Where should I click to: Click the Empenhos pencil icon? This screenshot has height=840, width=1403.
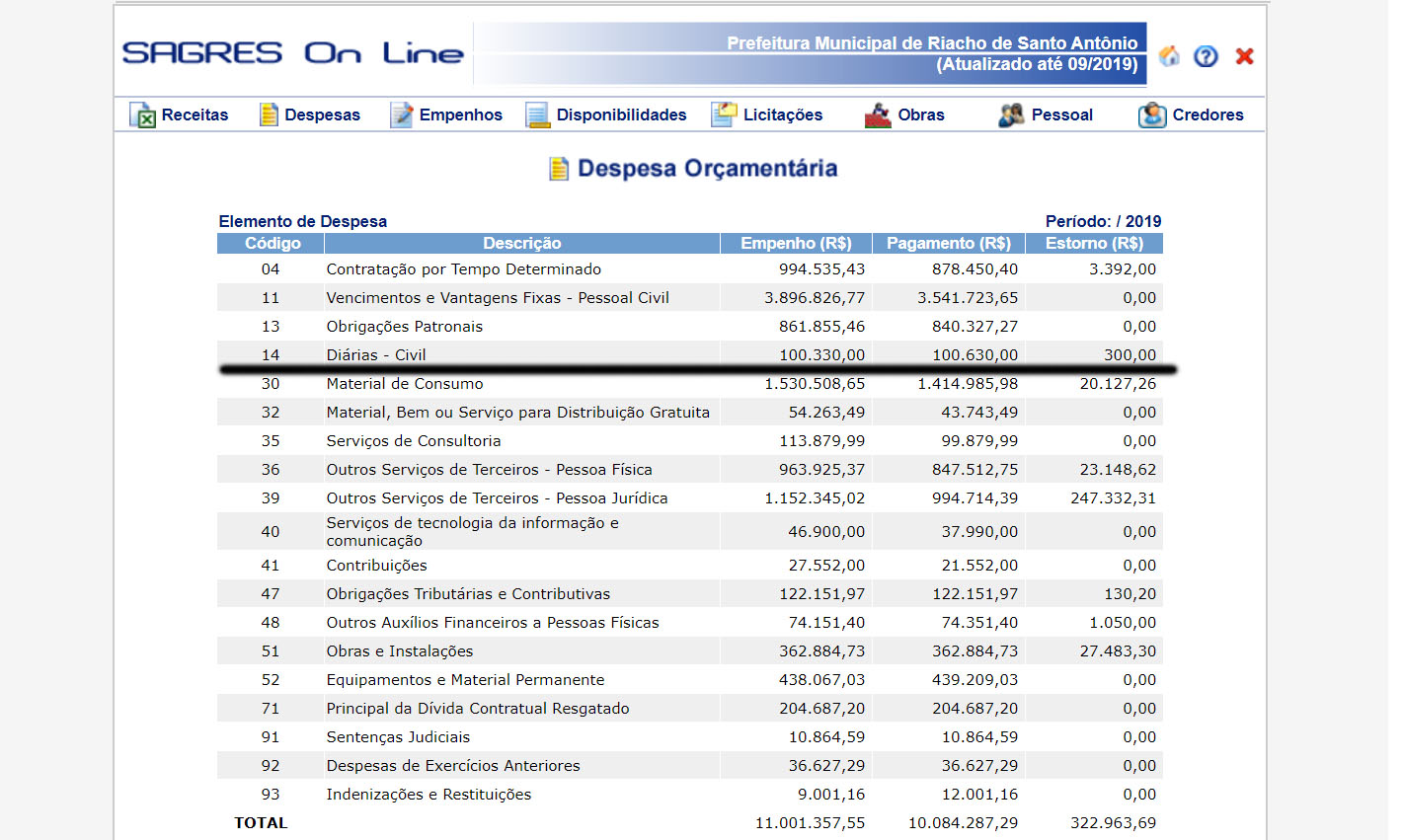coord(402,115)
